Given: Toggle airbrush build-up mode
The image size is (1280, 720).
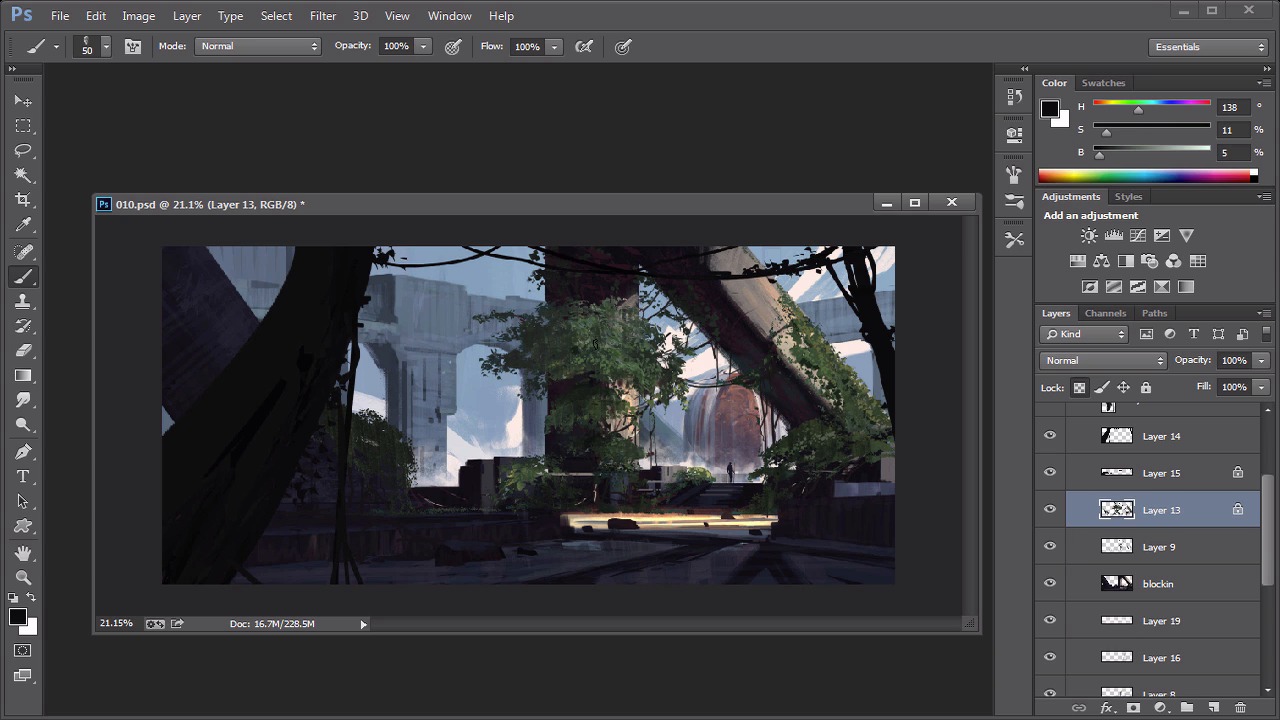Looking at the screenshot, I should [x=584, y=46].
